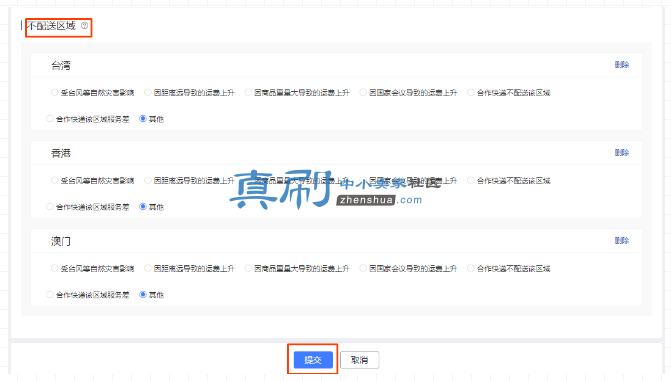Screen dimensions: 671x381
Task: Click the 台湾 region title
Action: coord(61,65)
